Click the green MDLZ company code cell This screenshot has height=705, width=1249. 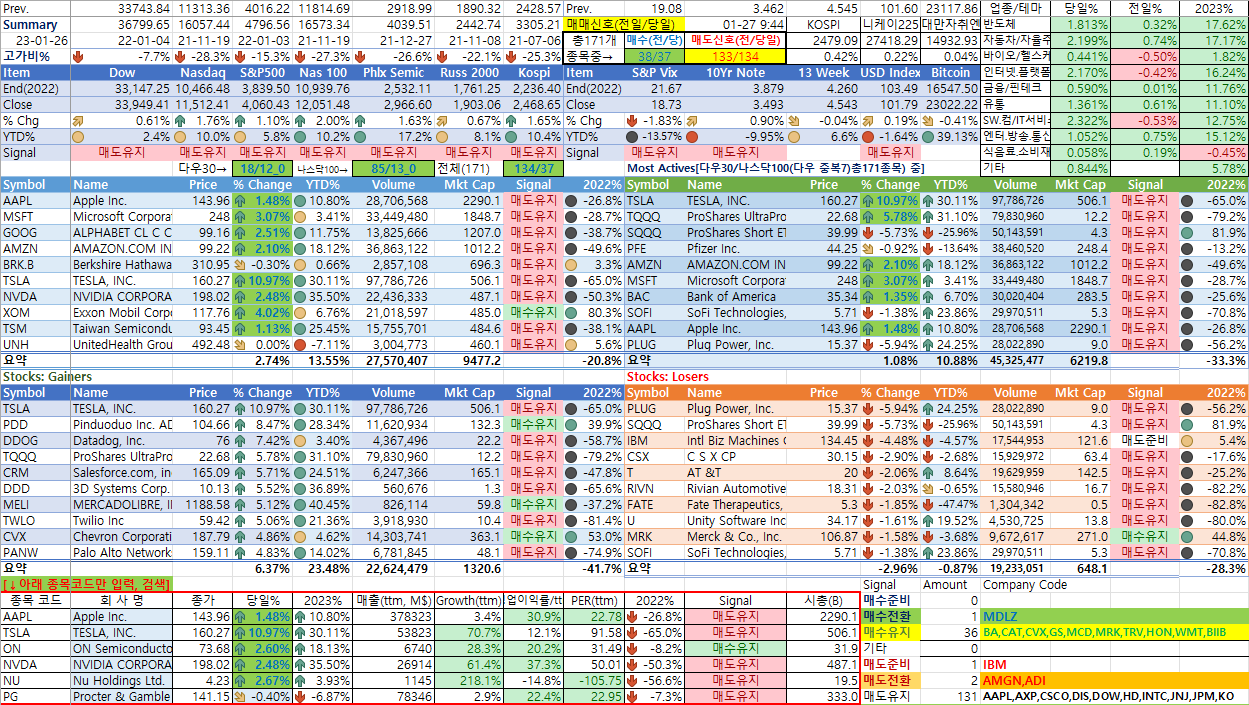point(1115,617)
